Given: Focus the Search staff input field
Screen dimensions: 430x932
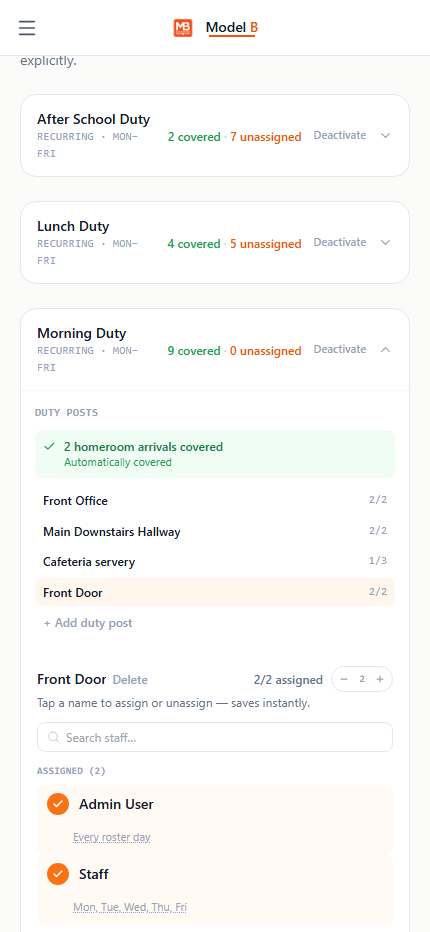Looking at the screenshot, I should tap(215, 738).
